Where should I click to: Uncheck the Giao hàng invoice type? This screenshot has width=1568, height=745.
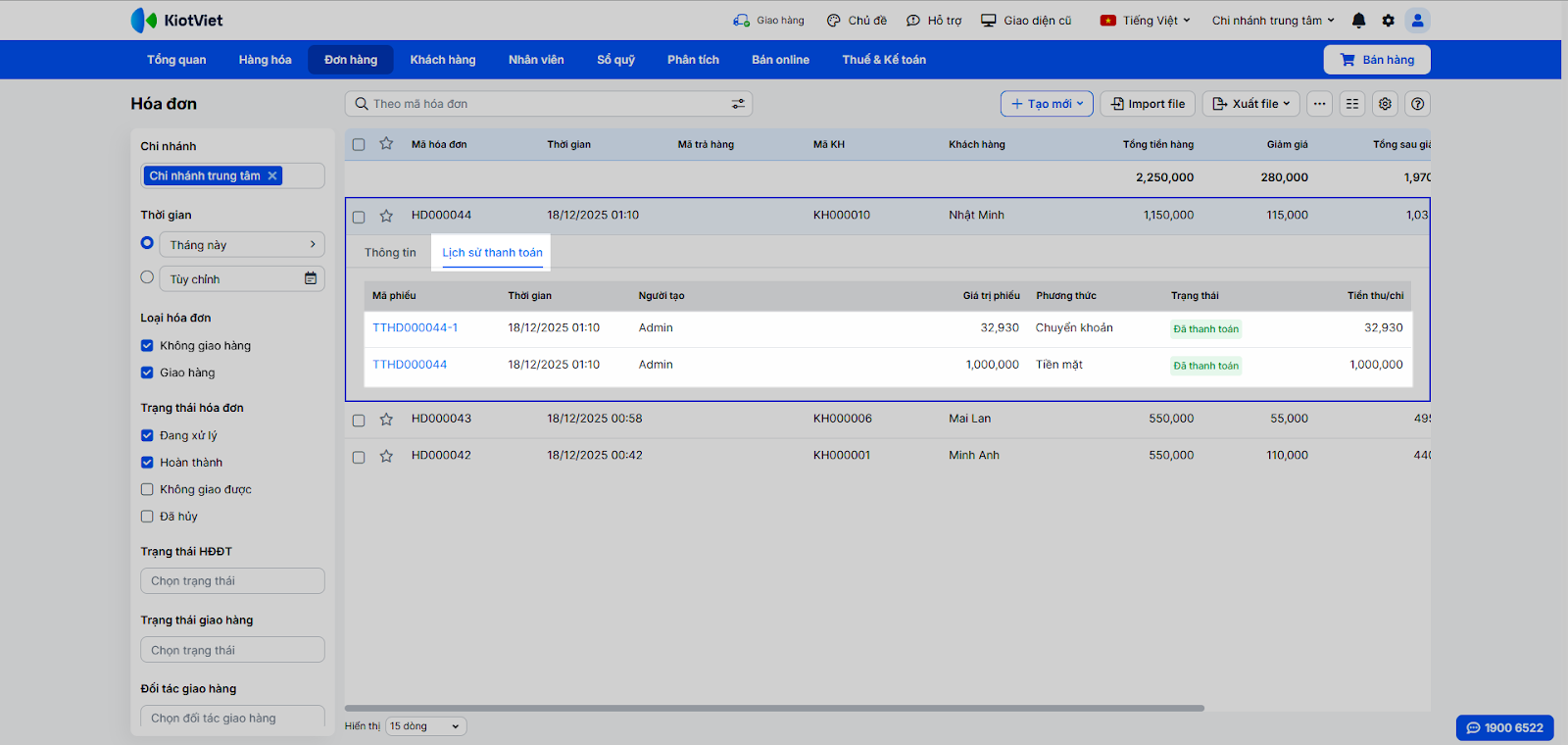147,372
